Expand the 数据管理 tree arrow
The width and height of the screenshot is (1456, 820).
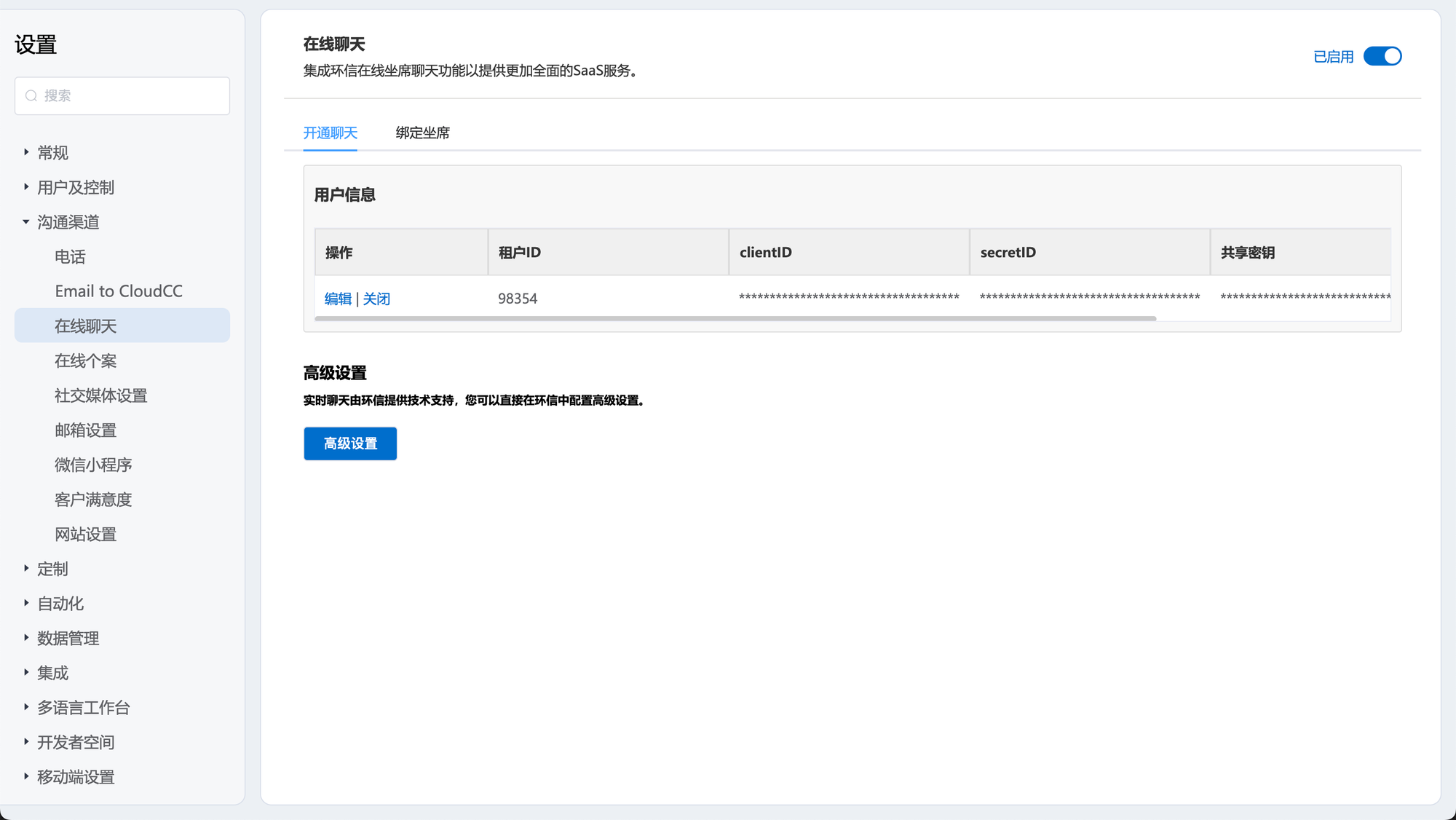point(26,638)
